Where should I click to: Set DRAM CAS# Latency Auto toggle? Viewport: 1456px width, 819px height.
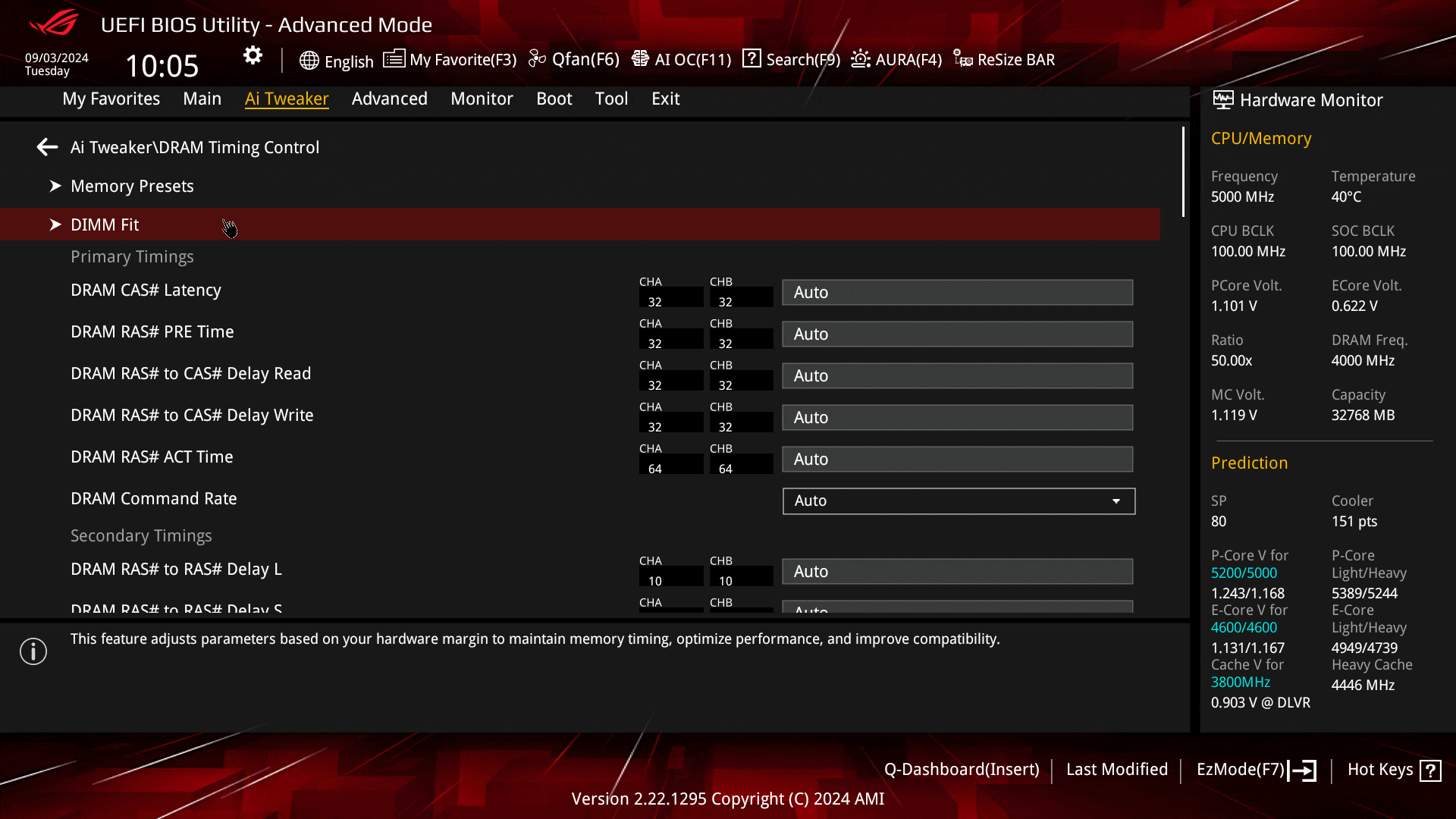[956, 292]
